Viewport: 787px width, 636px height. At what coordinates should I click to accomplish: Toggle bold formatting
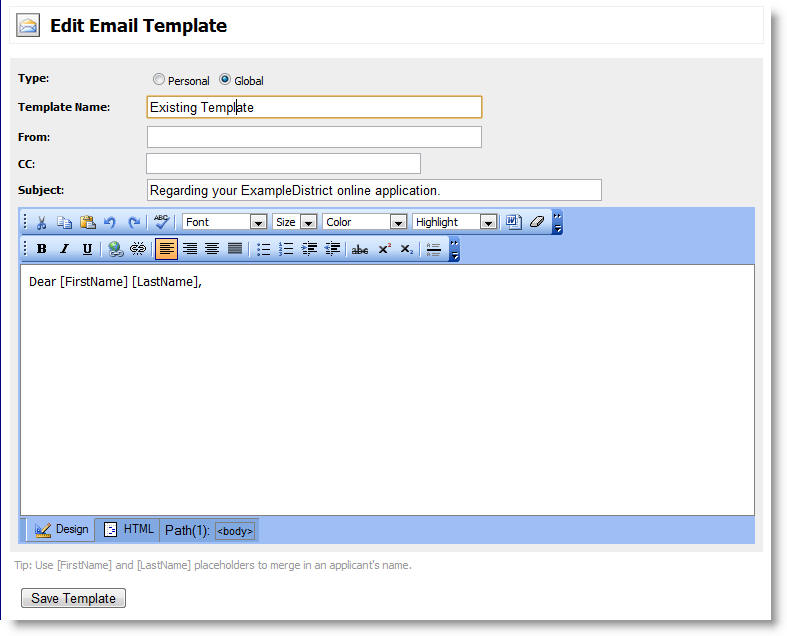pos(42,249)
